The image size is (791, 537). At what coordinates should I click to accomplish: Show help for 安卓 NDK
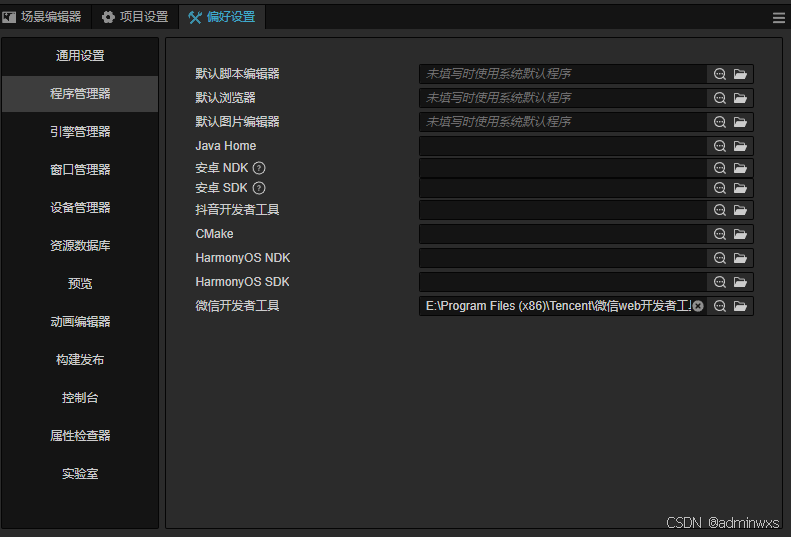(x=259, y=168)
